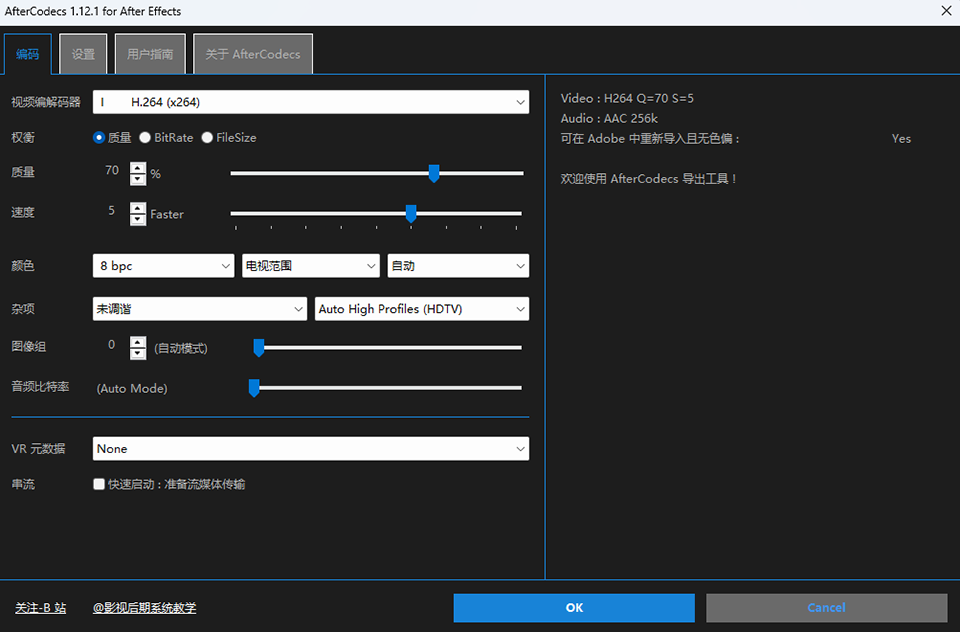Image resolution: width=960 pixels, height=632 pixels.
Task: Decrease the 速度 value with the down arrow
Action: point(138,219)
